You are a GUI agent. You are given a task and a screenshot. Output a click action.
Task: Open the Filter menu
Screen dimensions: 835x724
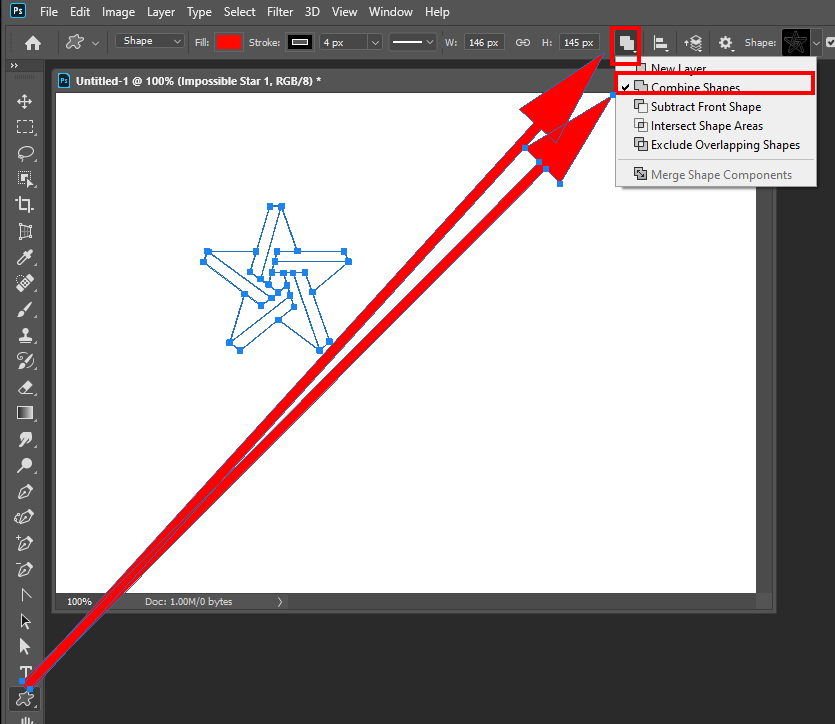click(280, 11)
